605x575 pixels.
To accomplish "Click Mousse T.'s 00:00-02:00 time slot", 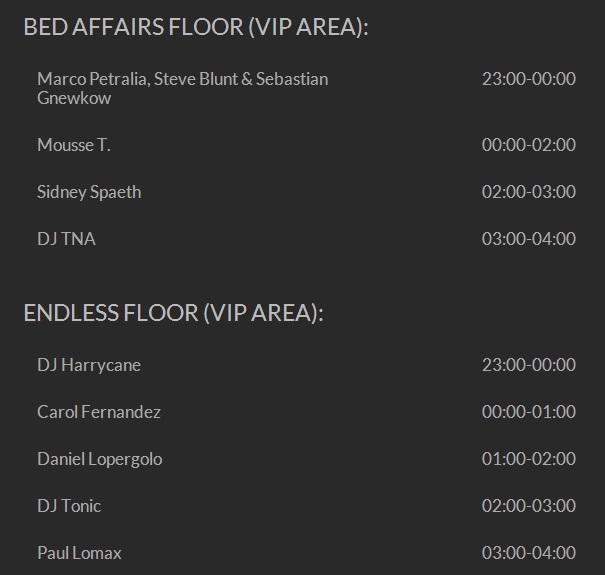I will [529, 145].
